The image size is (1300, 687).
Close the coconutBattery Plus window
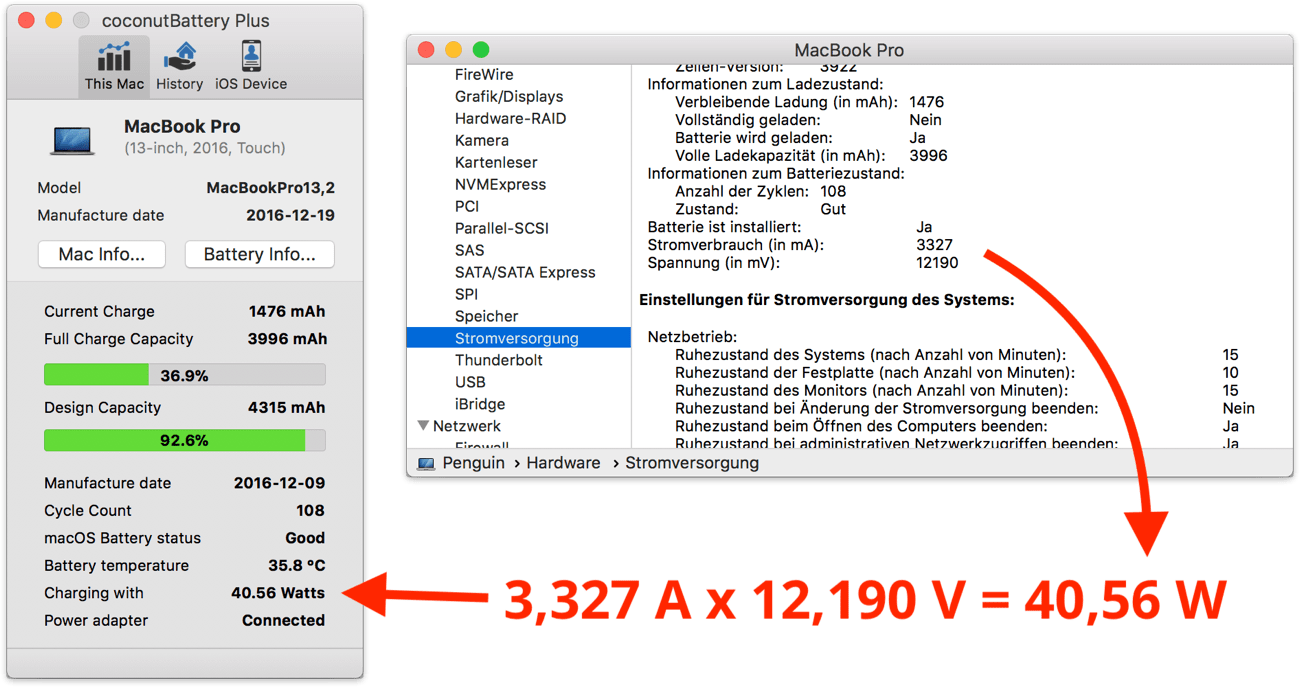point(27,20)
